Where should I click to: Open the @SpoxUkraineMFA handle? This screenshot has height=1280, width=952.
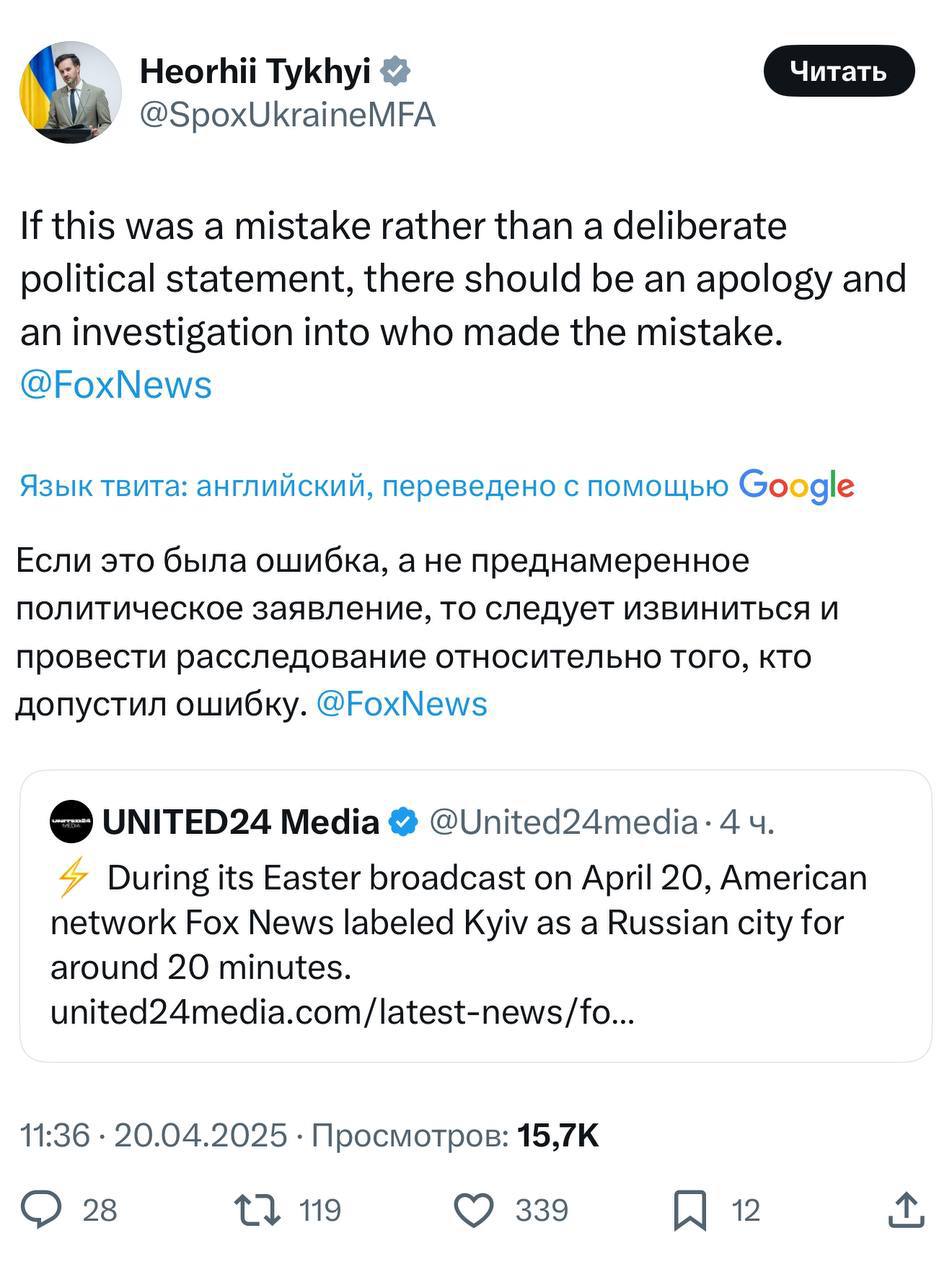coord(288,115)
